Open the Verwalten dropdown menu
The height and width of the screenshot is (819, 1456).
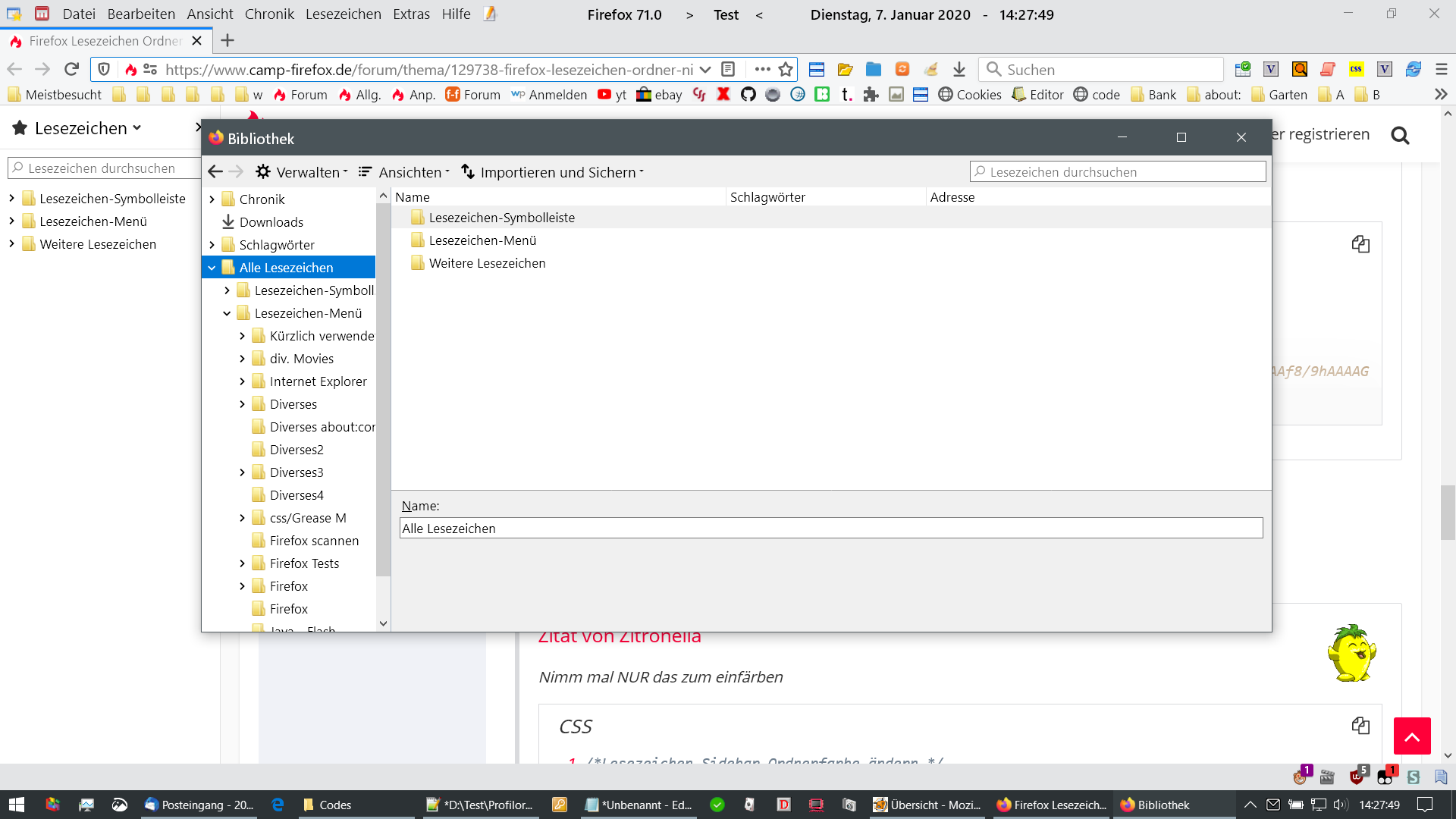click(302, 172)
